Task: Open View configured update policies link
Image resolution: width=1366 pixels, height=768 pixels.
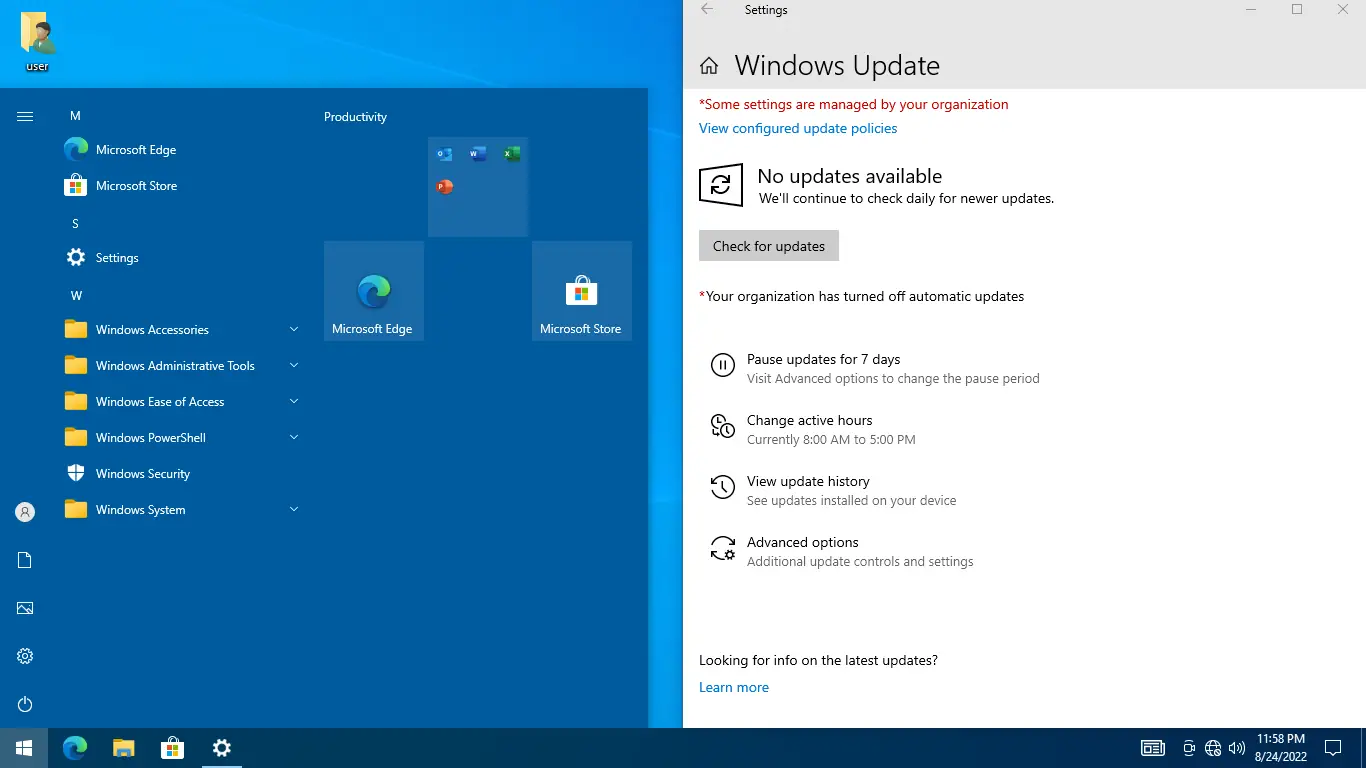Action: coord(798,128)
